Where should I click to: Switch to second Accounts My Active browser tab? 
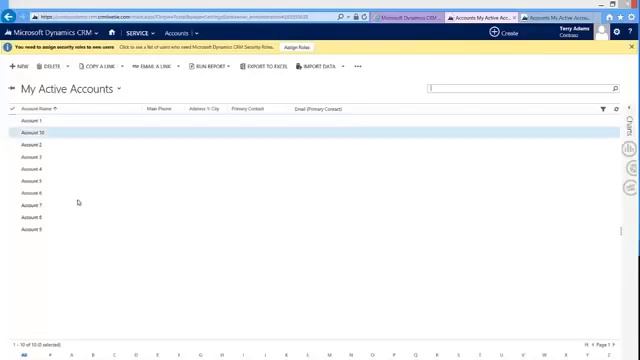[x=557, y=18]
